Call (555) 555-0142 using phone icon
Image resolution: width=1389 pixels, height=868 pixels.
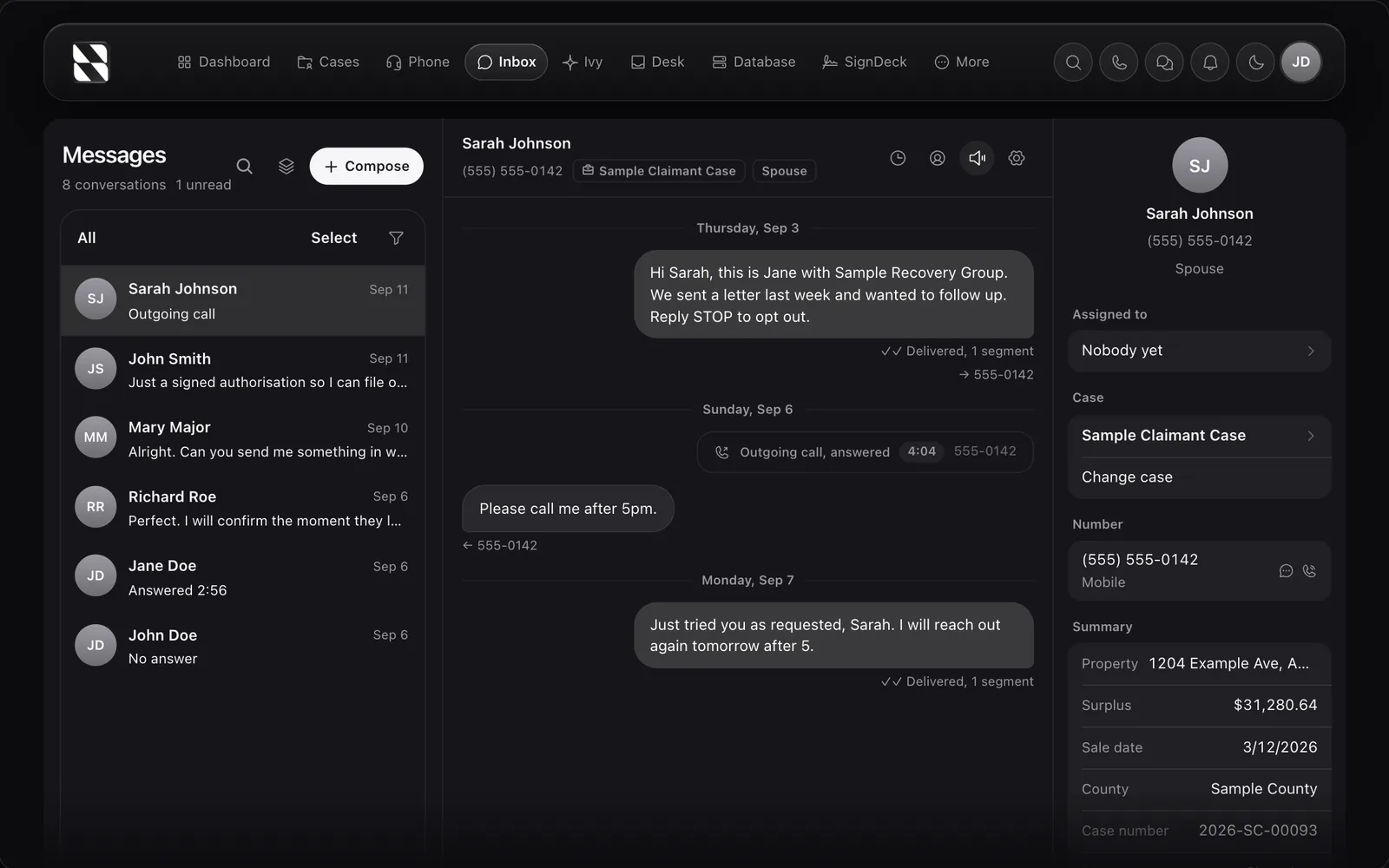coord(1309,570)
